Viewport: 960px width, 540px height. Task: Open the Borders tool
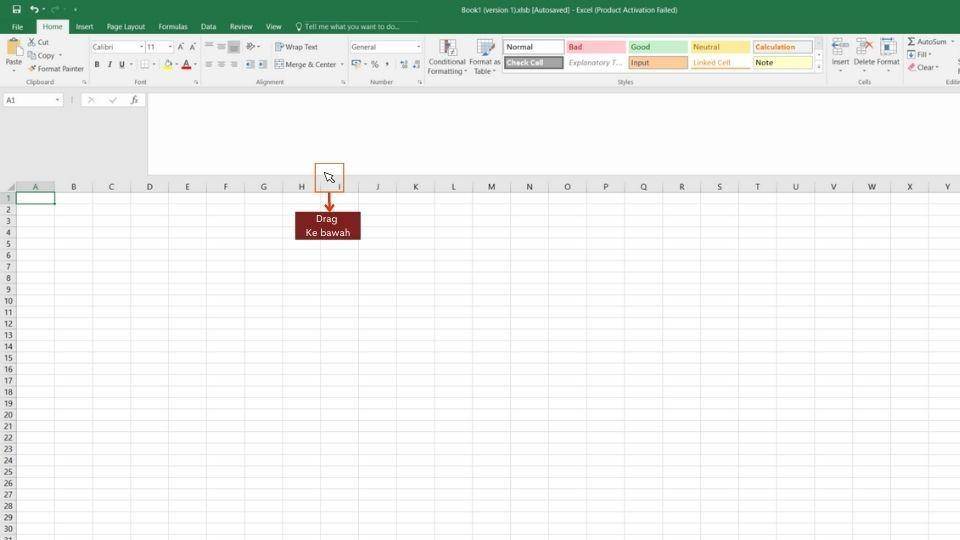pyautogui.click(x=144, y=64)
